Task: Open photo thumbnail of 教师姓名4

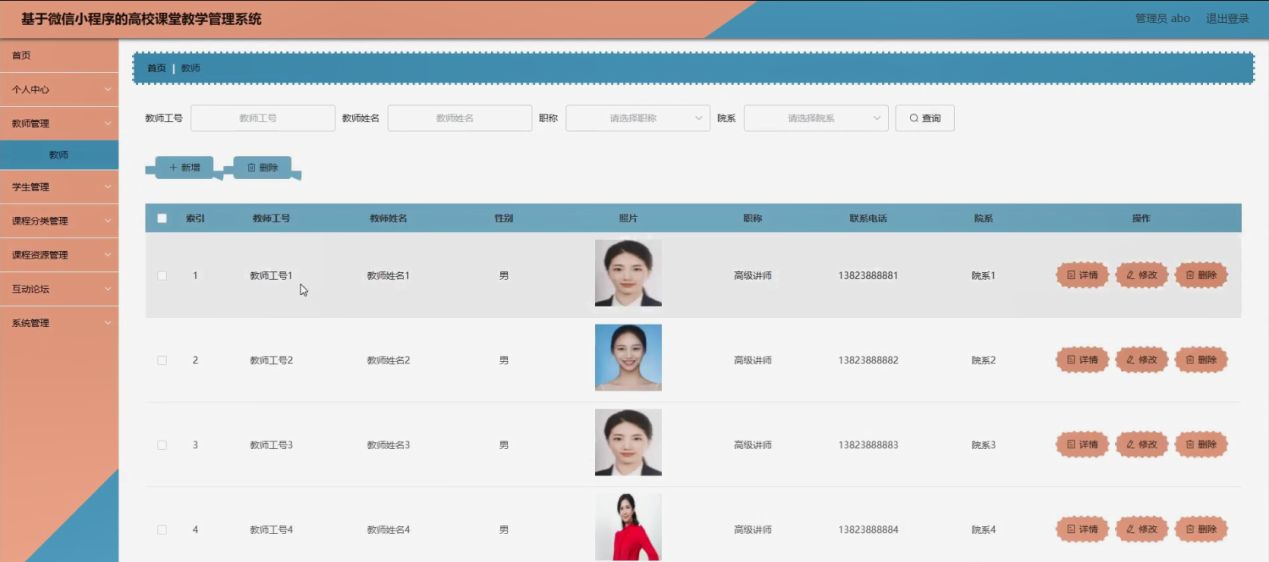Action: 628,527
